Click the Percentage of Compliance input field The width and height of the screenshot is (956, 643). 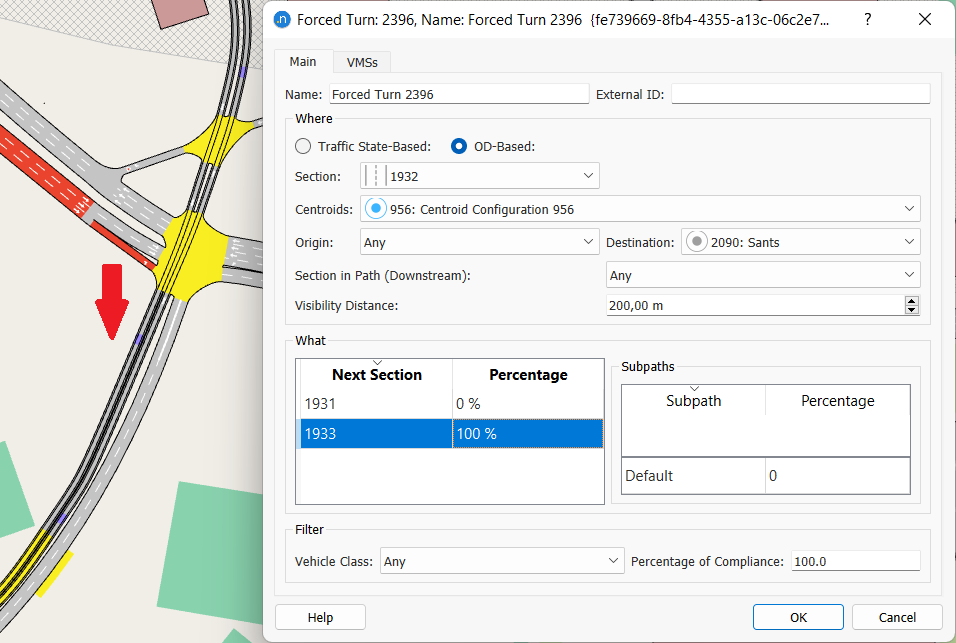(855, 561)
